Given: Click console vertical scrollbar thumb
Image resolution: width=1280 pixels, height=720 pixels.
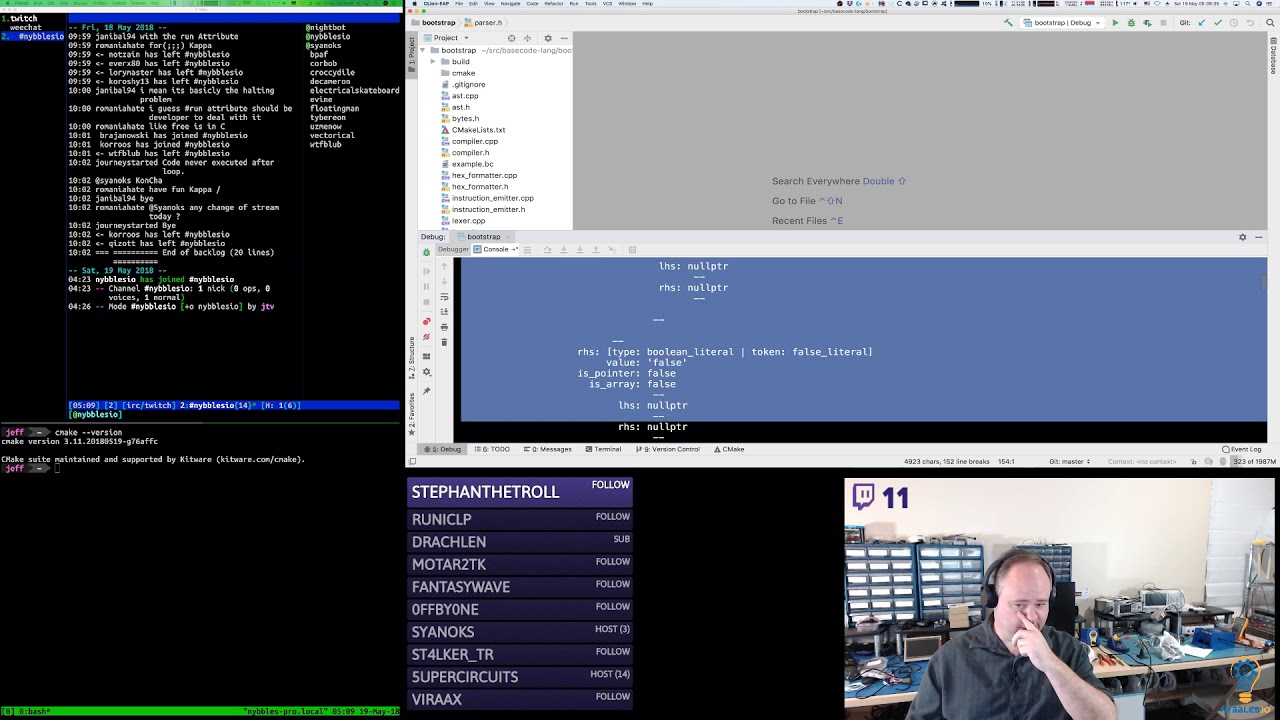Looking at the screenshot, I should pyautogui.click(x=1263, y=285).
